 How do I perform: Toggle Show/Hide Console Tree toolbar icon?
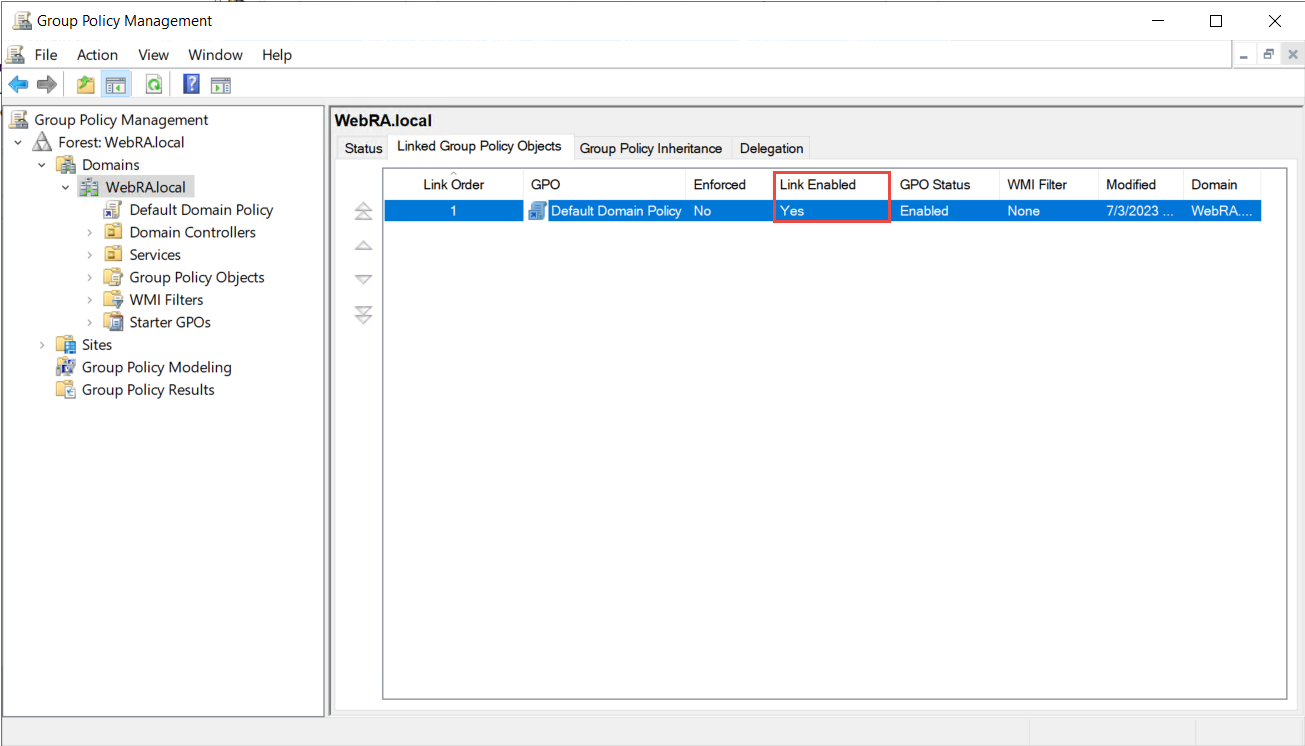click(116, 85)
